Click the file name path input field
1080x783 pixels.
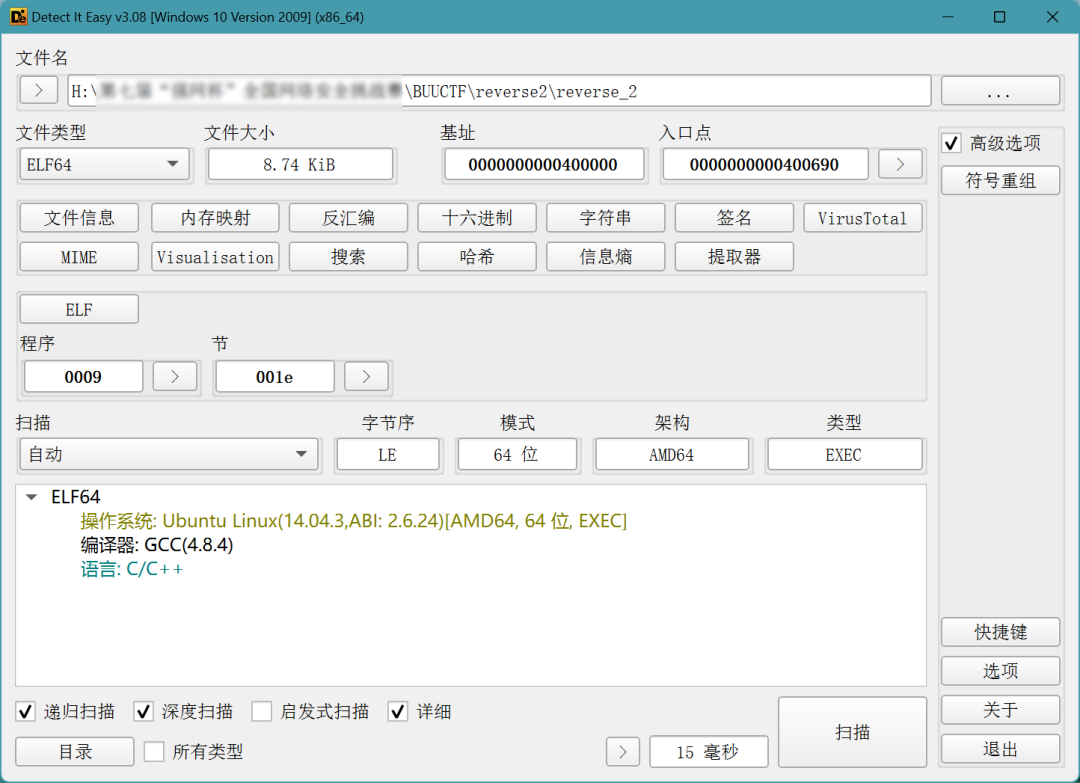(x=499, y=91)
